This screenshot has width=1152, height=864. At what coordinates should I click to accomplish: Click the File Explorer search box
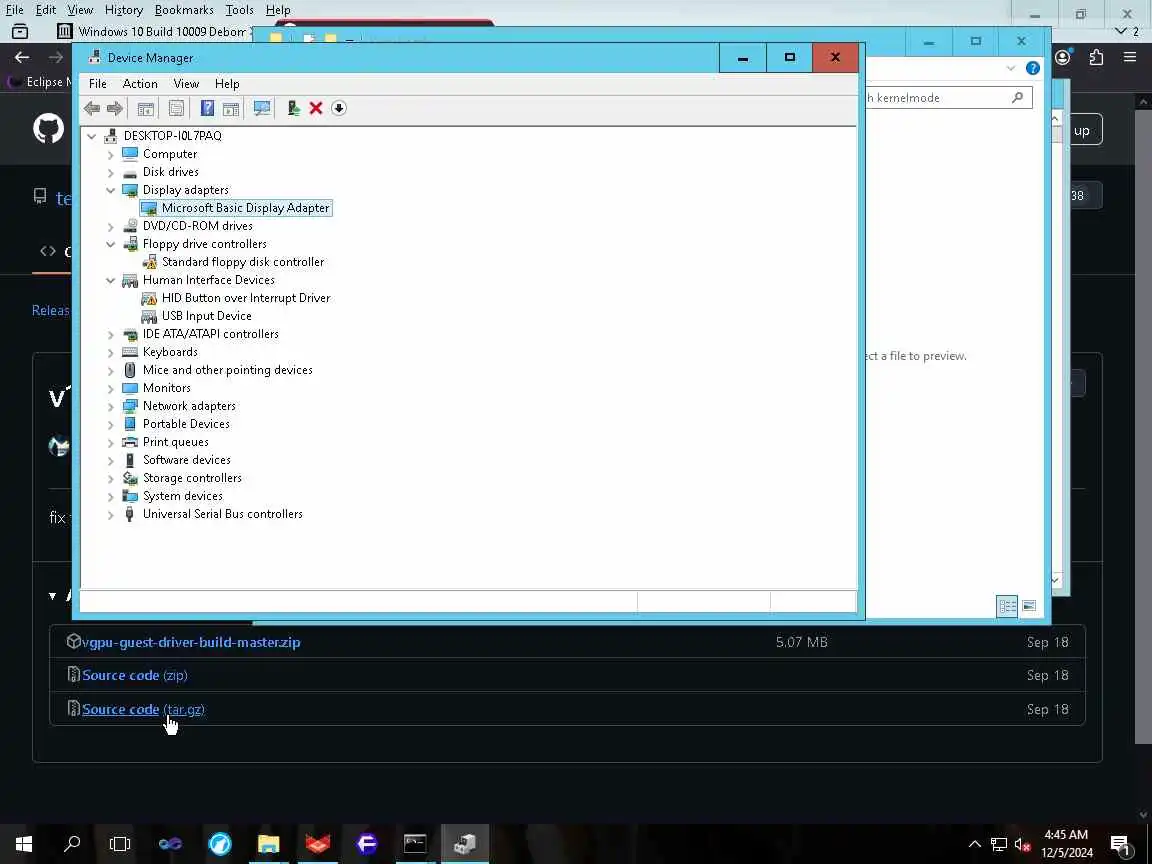click(x=948, y=98)
